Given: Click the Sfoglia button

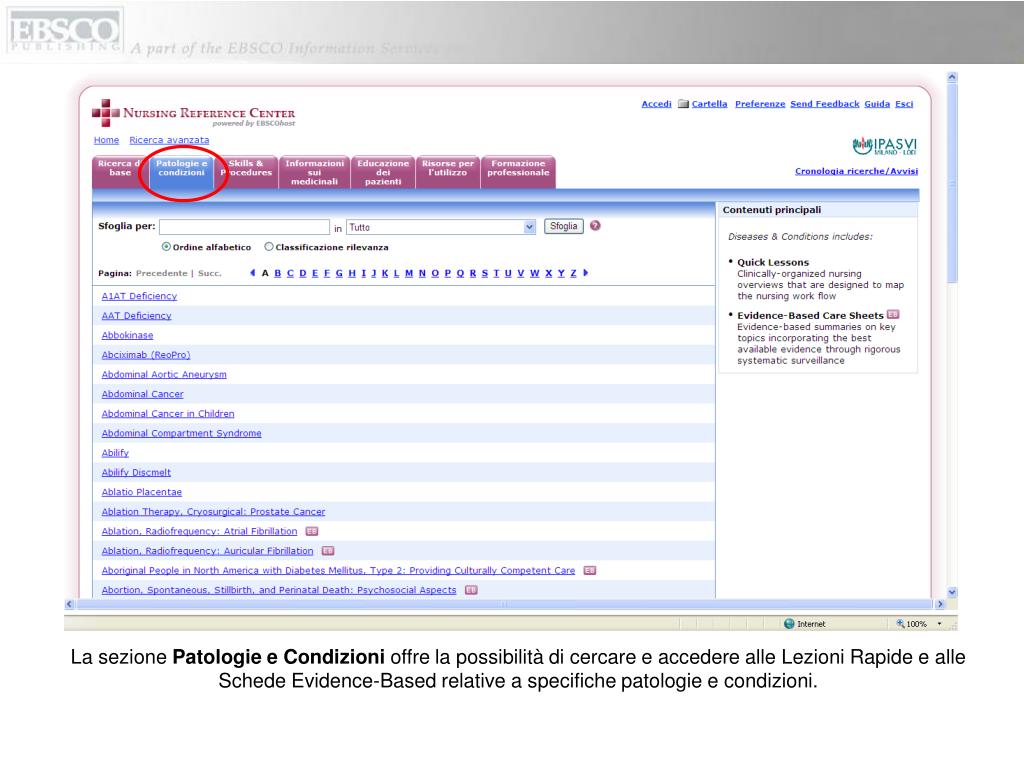Looking at the screenshot, I should (x=564, y=227).
